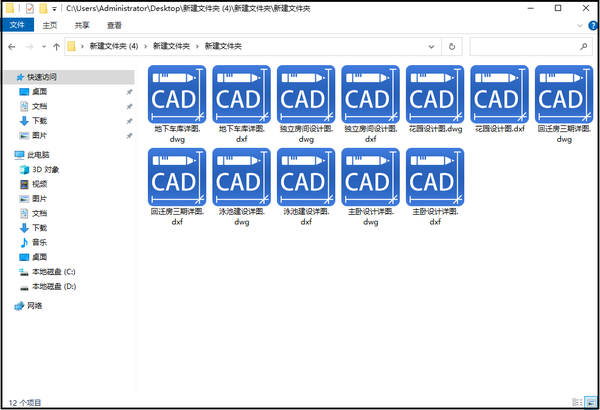Open 音乐 folder in sidebar
This screenshot has width=600, height=410.
pyautogui.click(x=39, y=242)
